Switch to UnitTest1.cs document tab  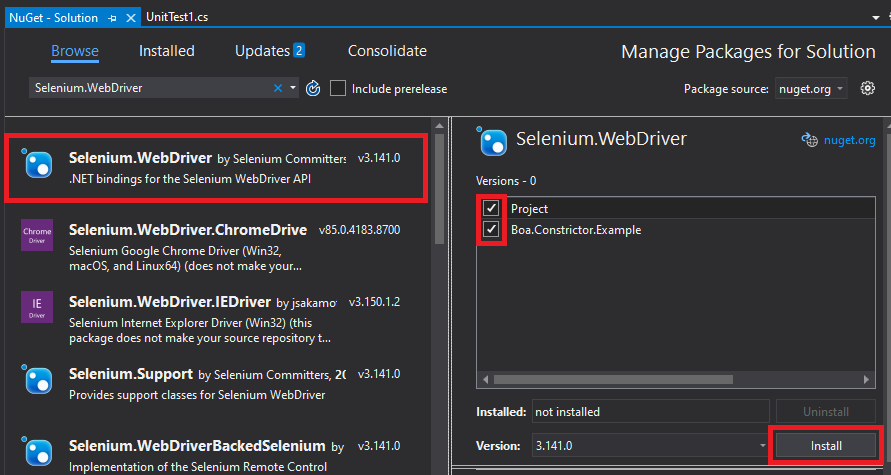(177, 18)
